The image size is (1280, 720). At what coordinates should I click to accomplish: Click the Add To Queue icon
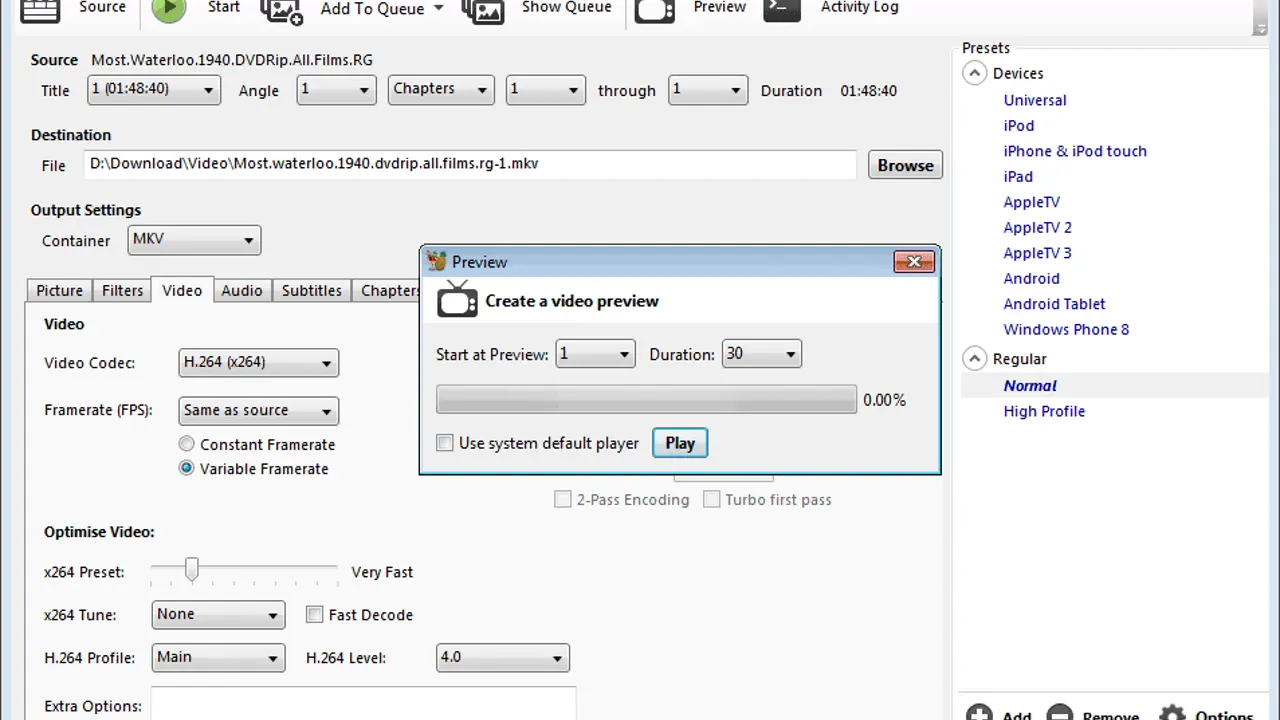point(281,10)
